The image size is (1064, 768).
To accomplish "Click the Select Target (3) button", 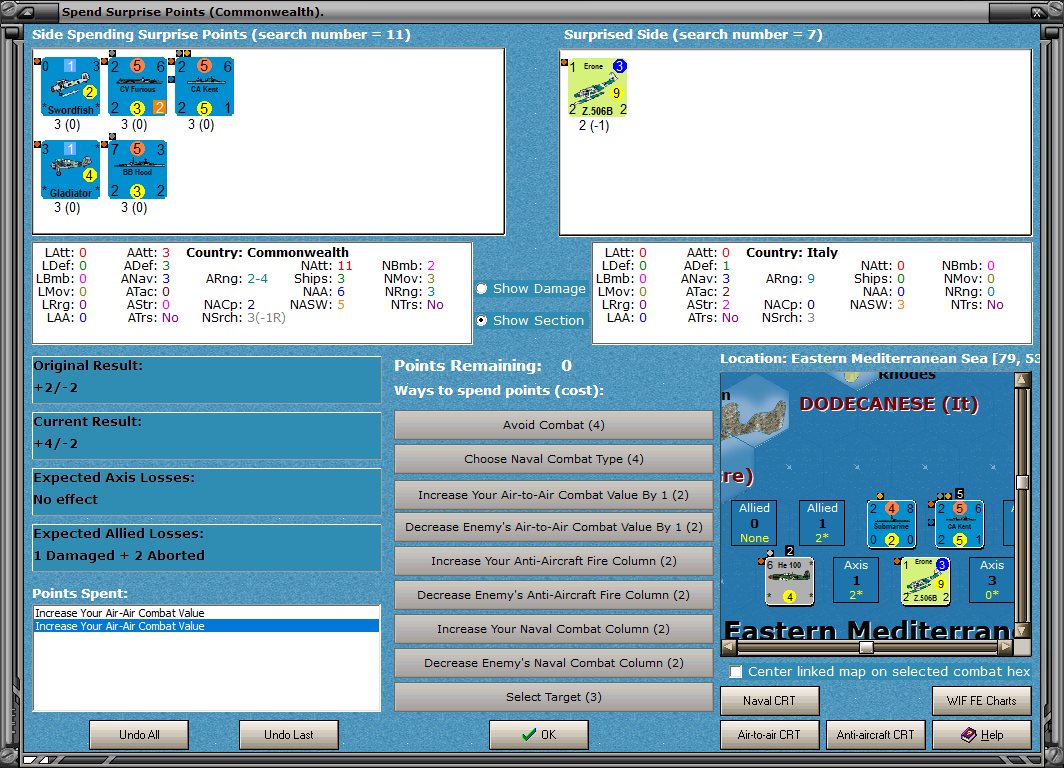I will point(554,697).
